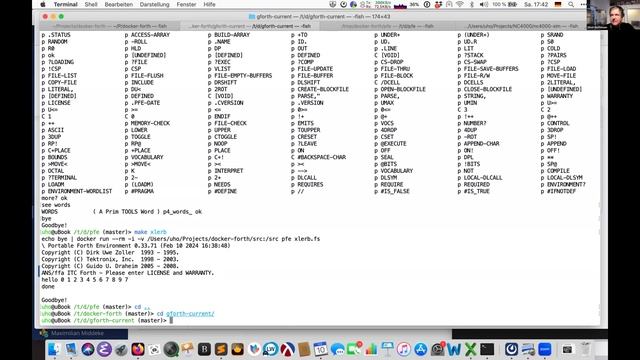Open the Bearbeiten menu
This screenshot has width=640, height=360.
tap(118, 4)
